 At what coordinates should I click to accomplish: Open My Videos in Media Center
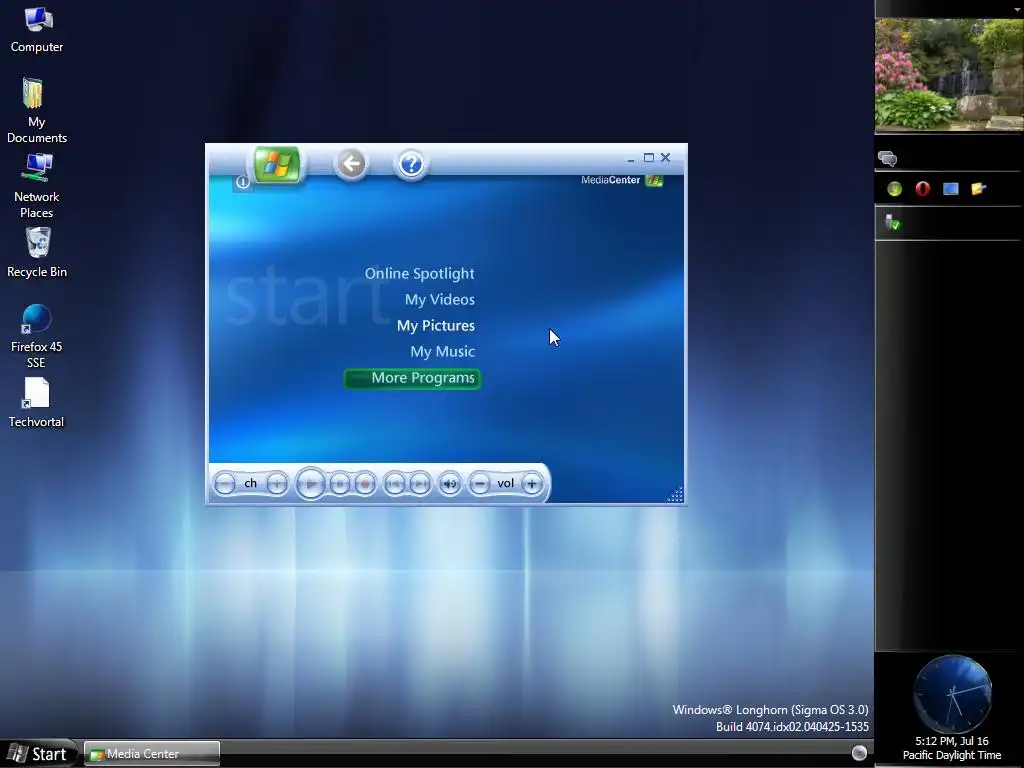tap(440, 300)
